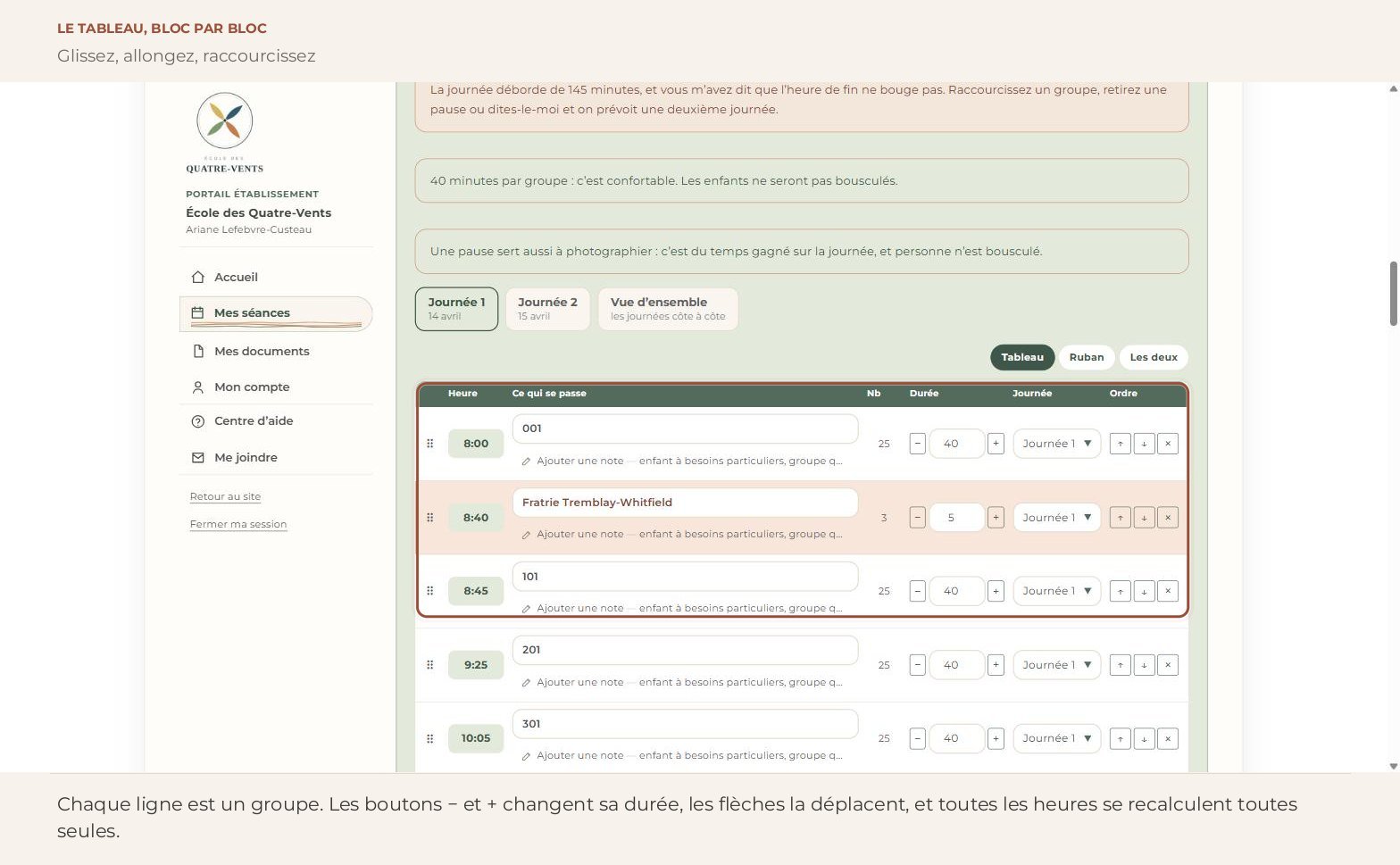Viewport: 1400px width, 865px height.
Task: Move group 001 down with arrow
Action: pyautogui.click(x=1144, y=444)
